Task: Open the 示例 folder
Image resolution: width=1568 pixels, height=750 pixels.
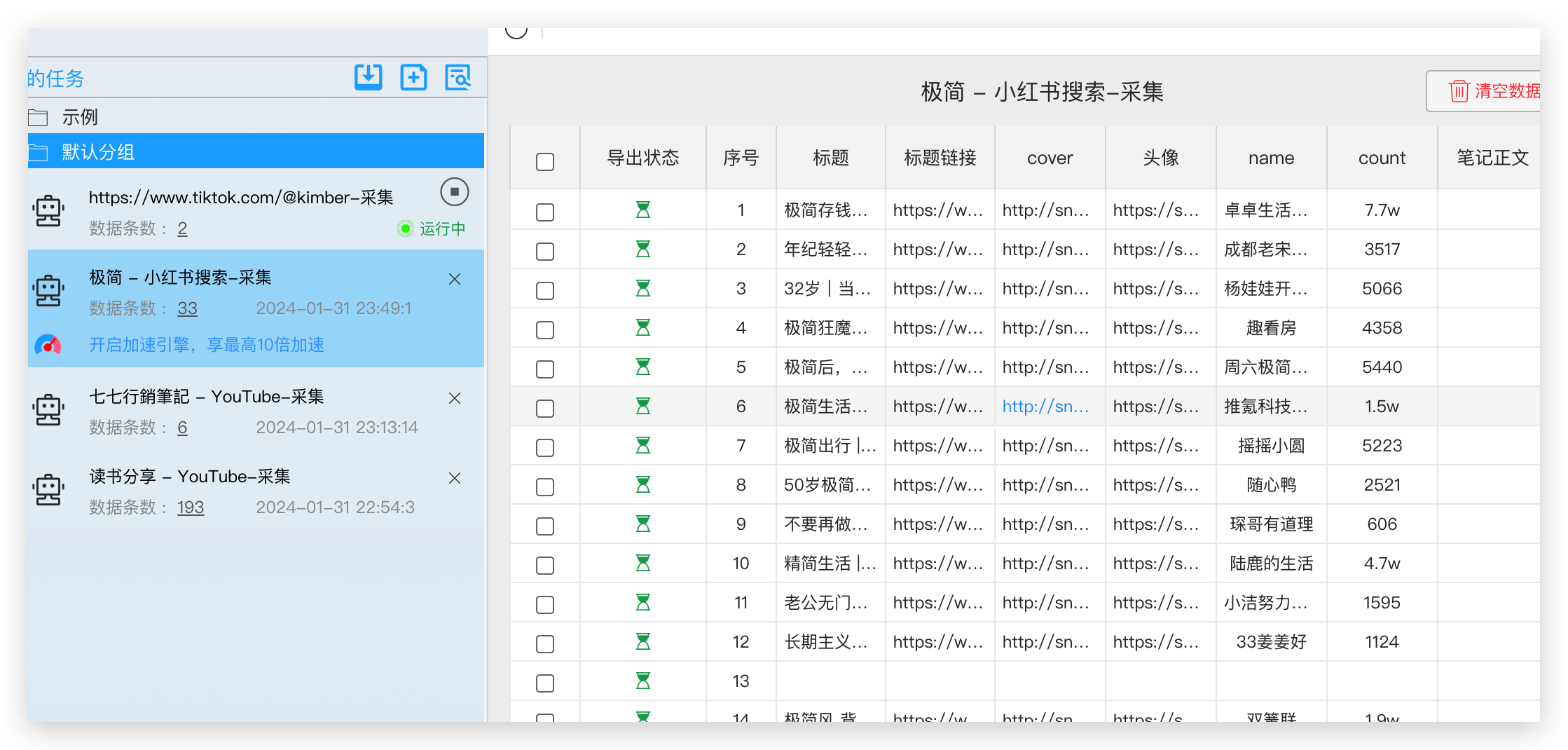Action: pos(256,117)
